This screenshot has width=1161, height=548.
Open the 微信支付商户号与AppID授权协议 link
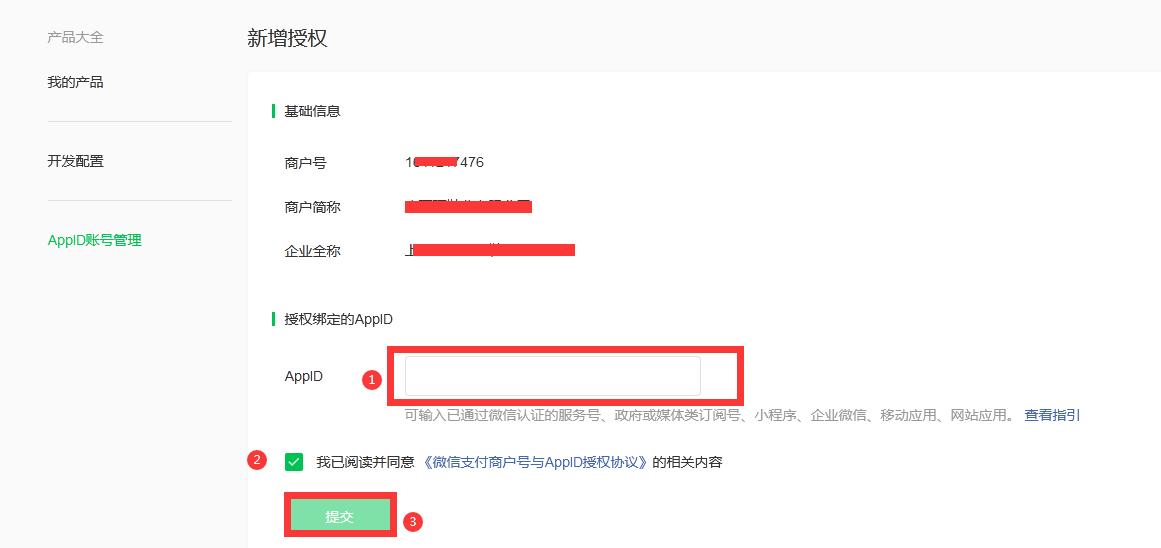(534, 462)
